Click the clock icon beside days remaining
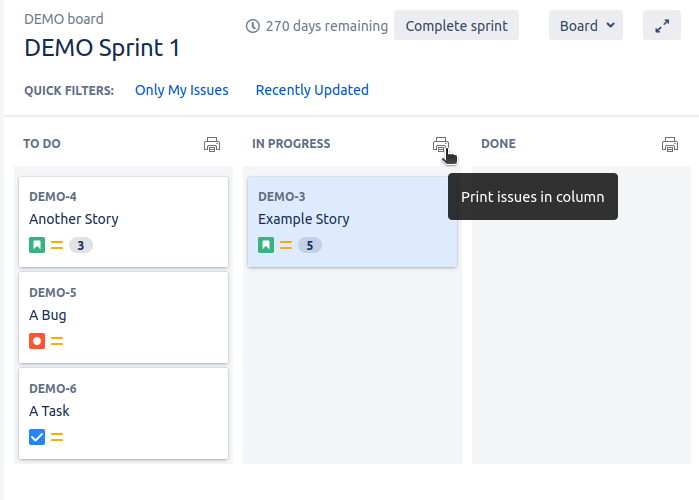Screen dimensions: 699x500 [x=253, y=26]
